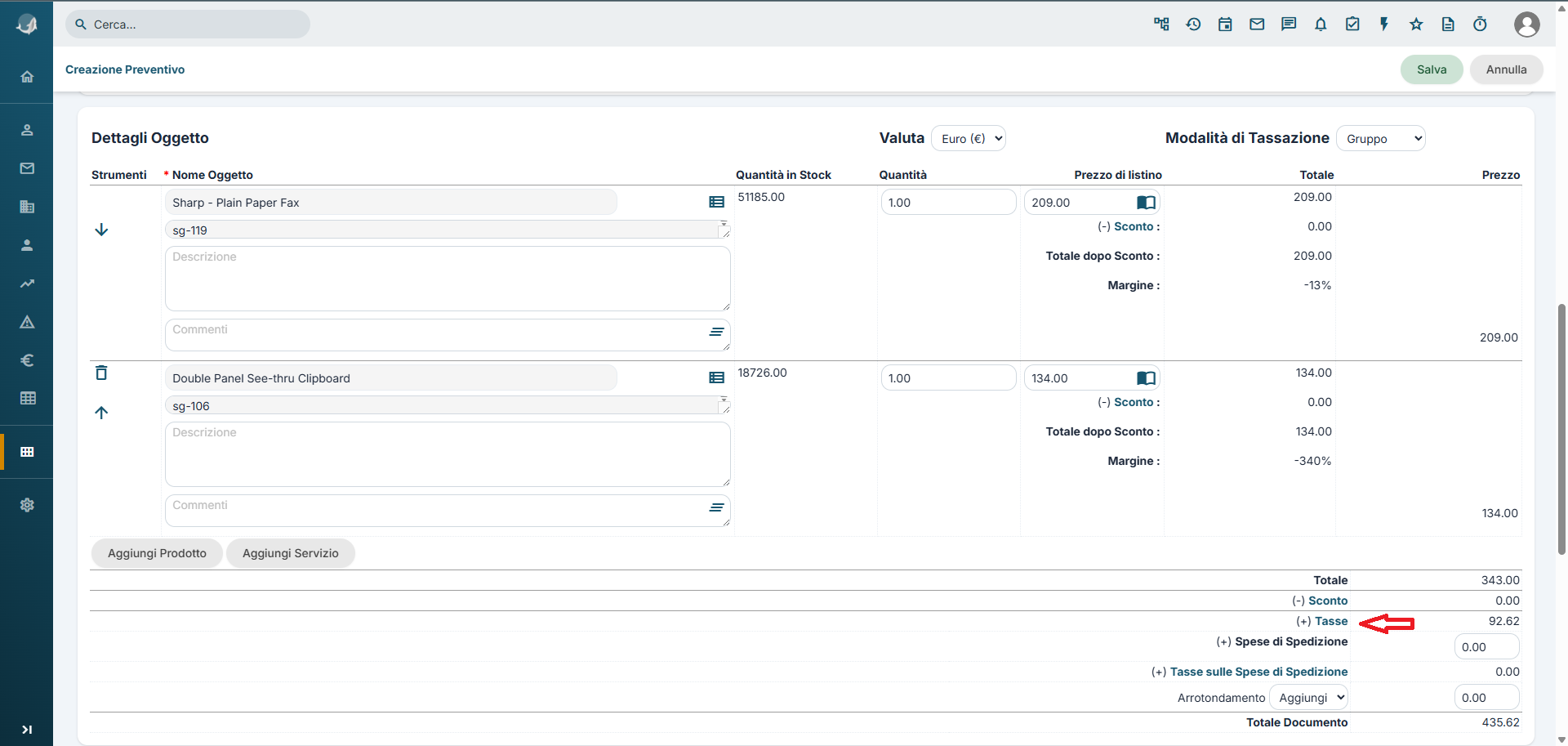Focus the Cerca search field
This screenshot has width=1568, height=746.
tap(188, 25)
